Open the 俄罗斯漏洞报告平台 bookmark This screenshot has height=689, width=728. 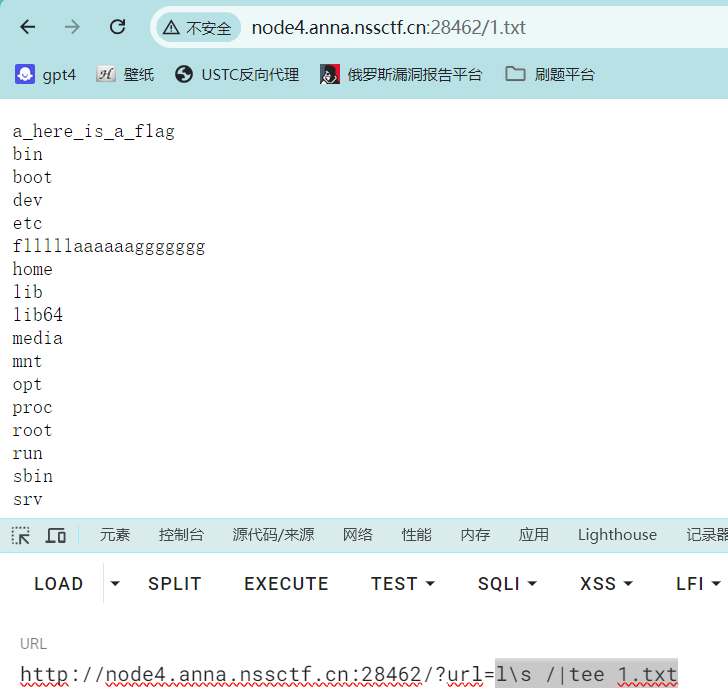pyautogui.click(x=401, y=74)
